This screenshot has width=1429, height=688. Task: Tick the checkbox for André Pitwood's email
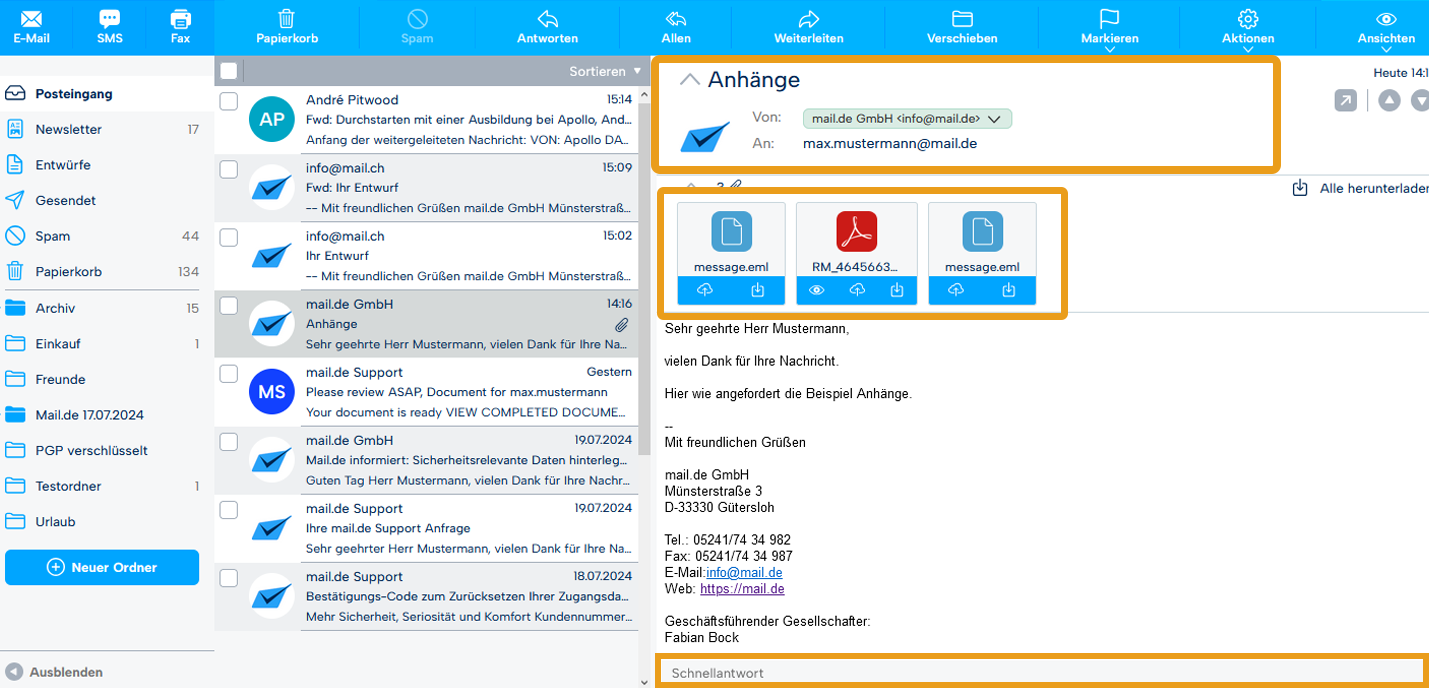point(229,101)
